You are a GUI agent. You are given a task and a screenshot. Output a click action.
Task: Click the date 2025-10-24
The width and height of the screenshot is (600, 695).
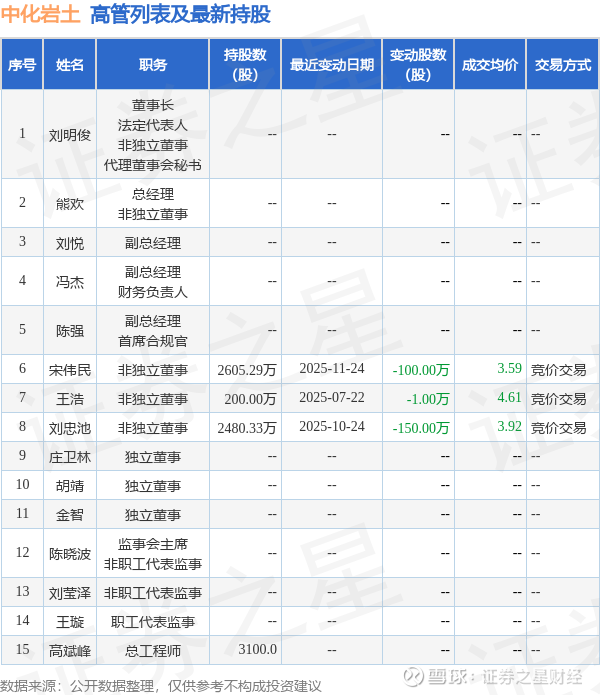332,426
